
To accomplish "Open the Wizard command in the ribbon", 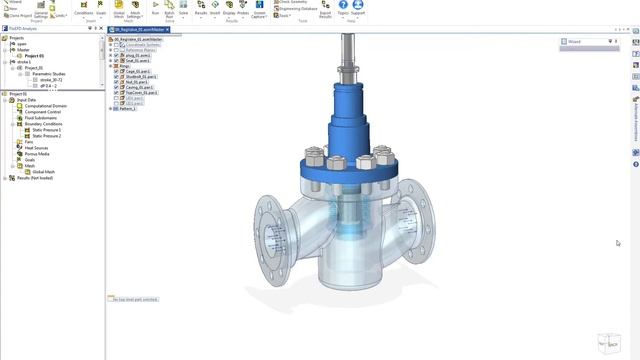I will tap(12, 2).
